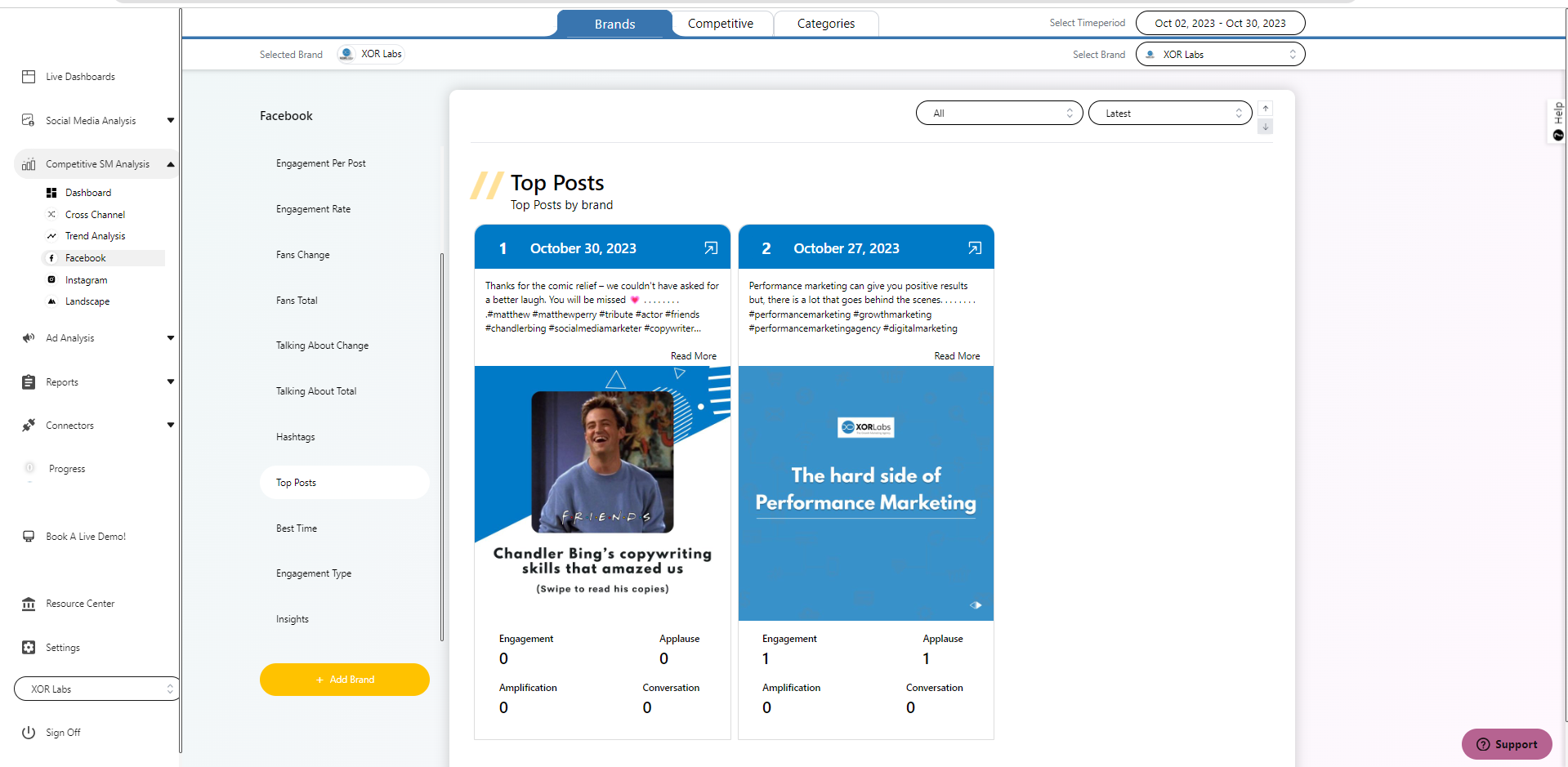Click the Resource Center building icon
This screenshot has width=1568, height=767.
click(x=29, y=604)
